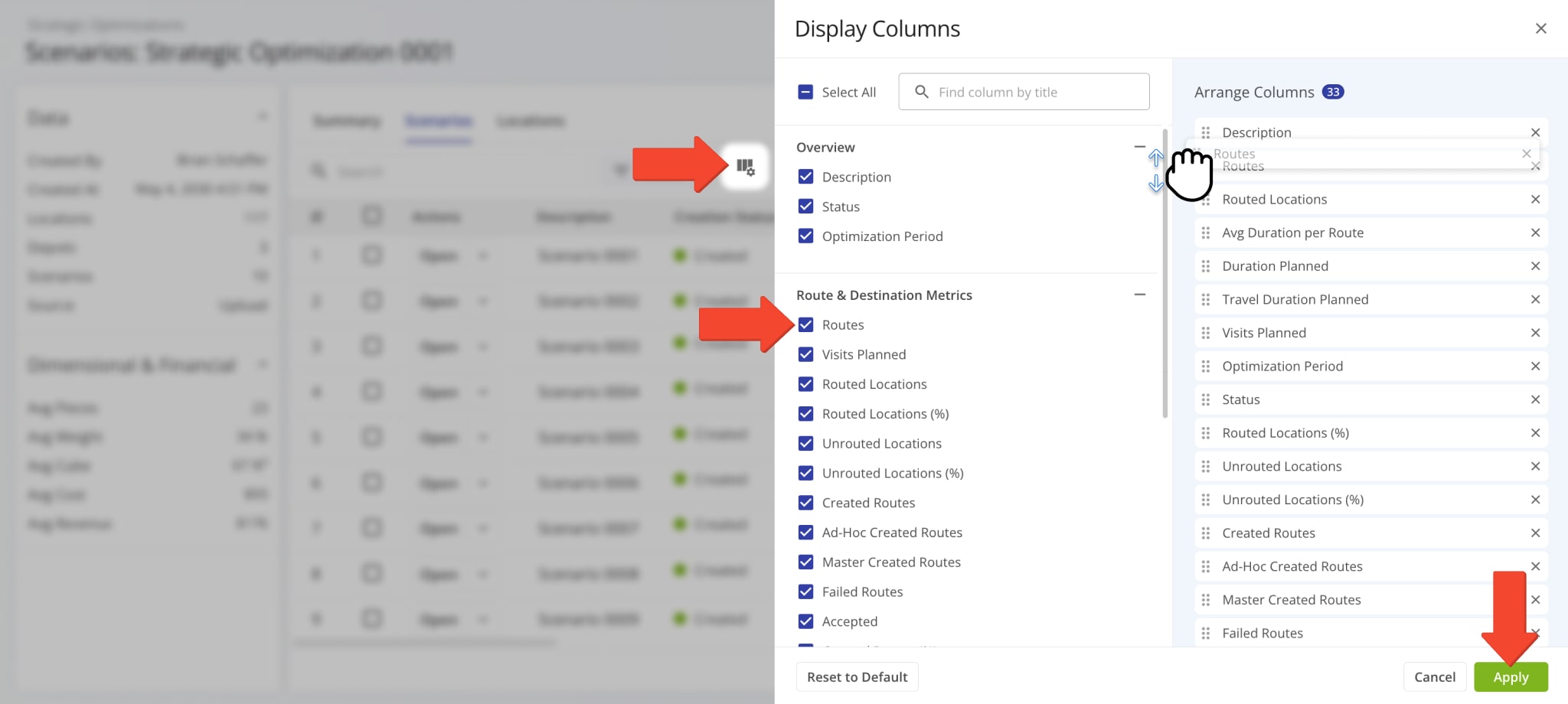Remove Description column from arrange list
The image size is (1568, 704).
[1535, 132]
